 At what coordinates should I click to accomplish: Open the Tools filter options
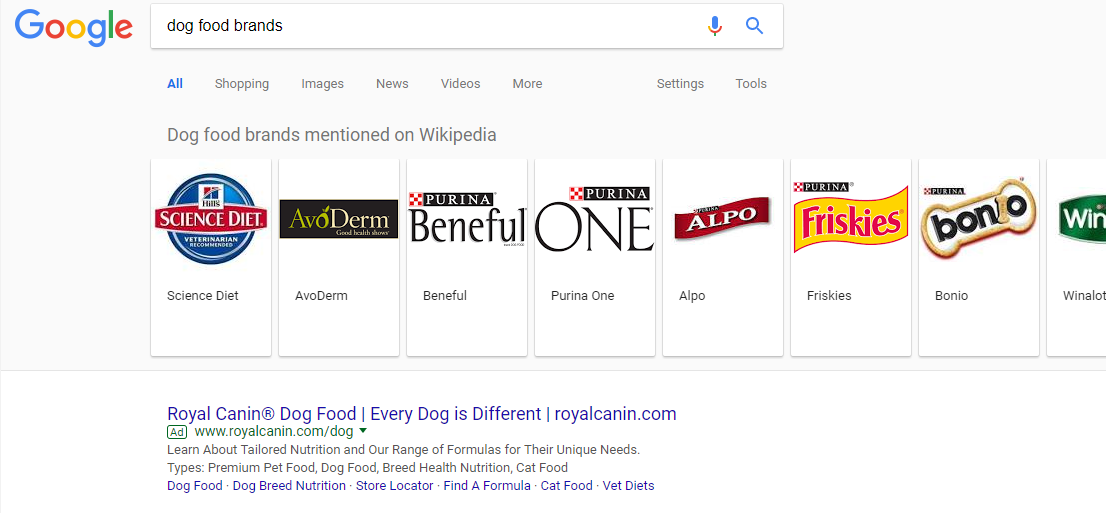751,84
